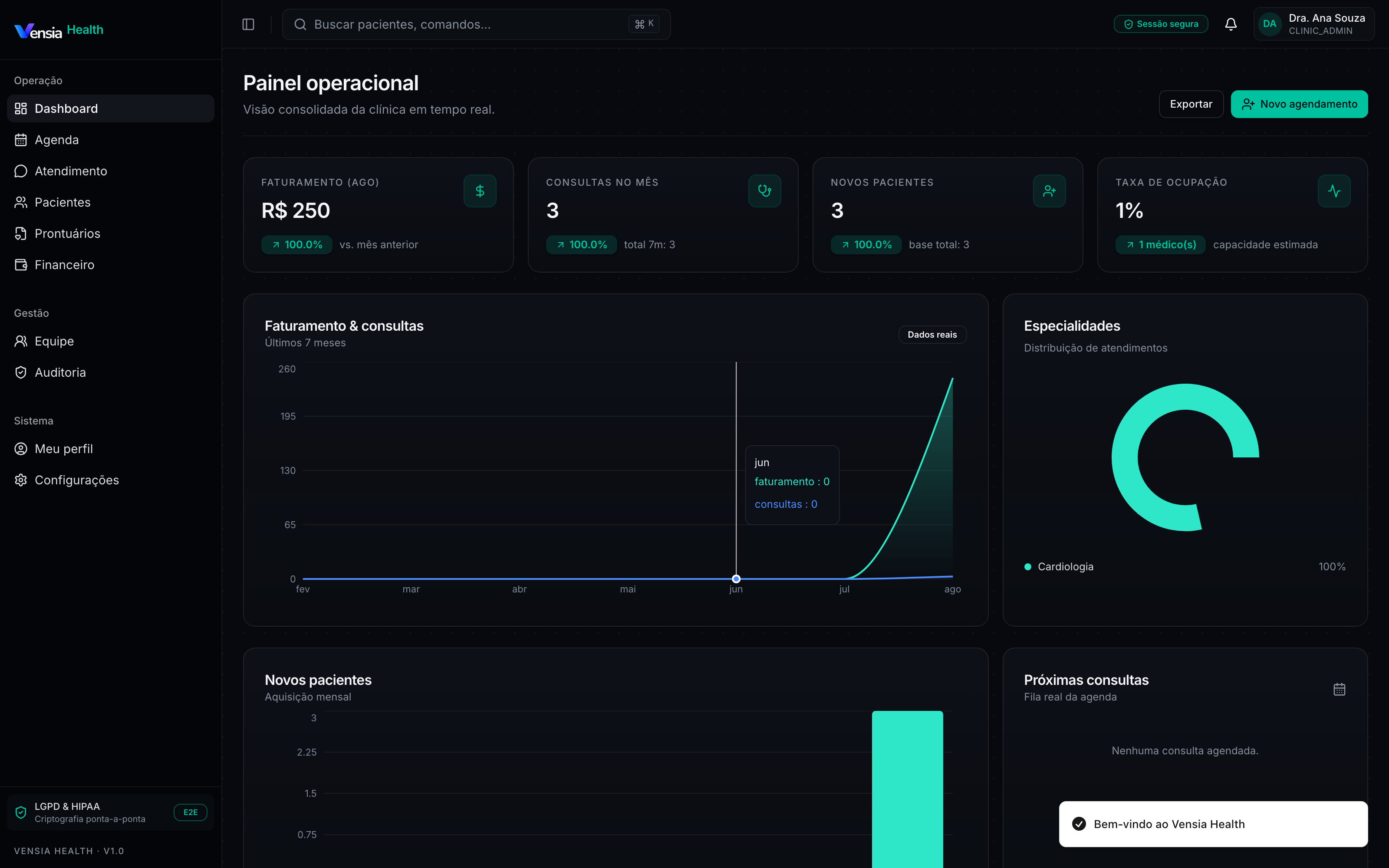Click the 100.0% badge on Faturamento card

coord(297,244)
